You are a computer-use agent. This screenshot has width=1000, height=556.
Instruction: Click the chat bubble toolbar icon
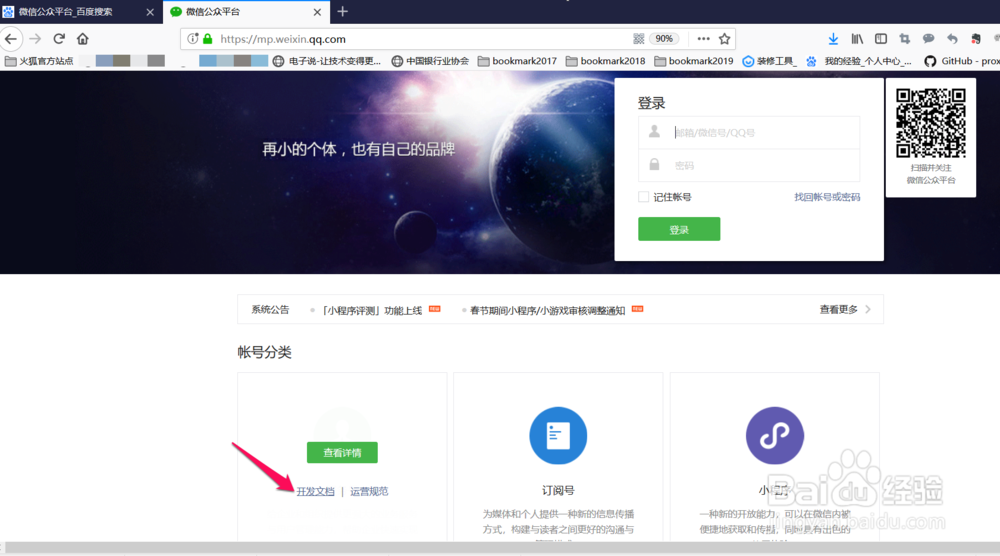pyautogui.click(x=929, y=39)
